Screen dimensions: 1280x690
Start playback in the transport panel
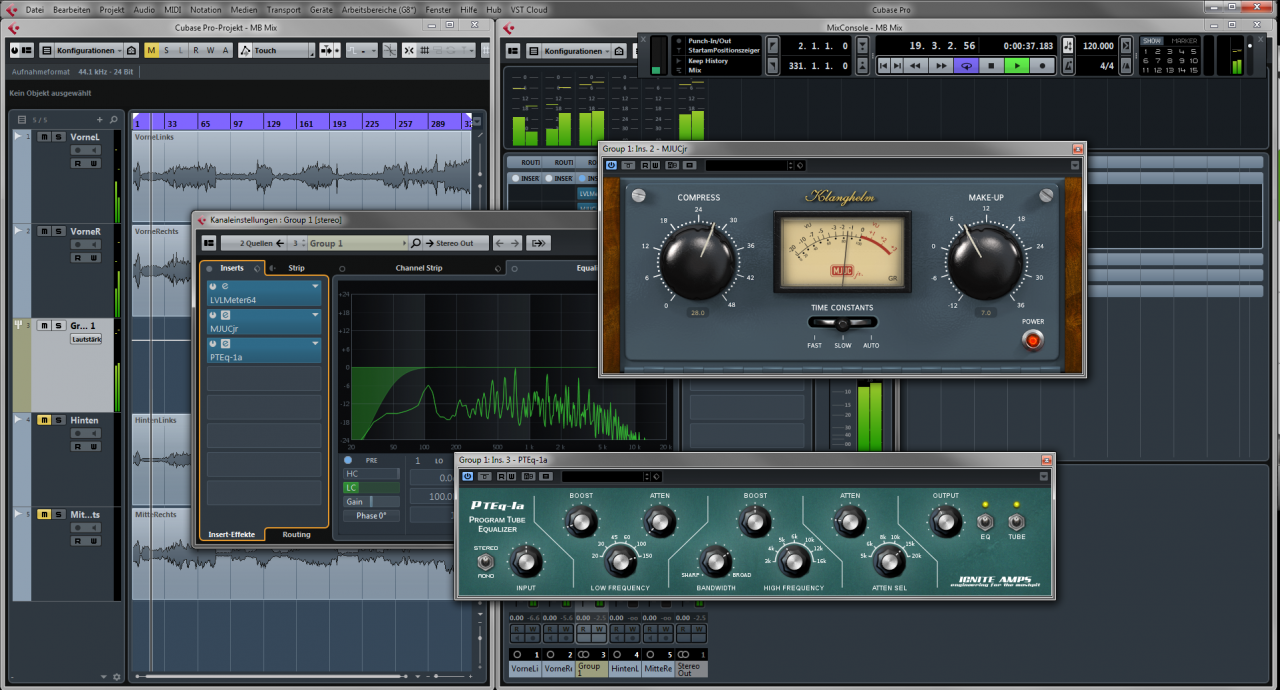1016,65
